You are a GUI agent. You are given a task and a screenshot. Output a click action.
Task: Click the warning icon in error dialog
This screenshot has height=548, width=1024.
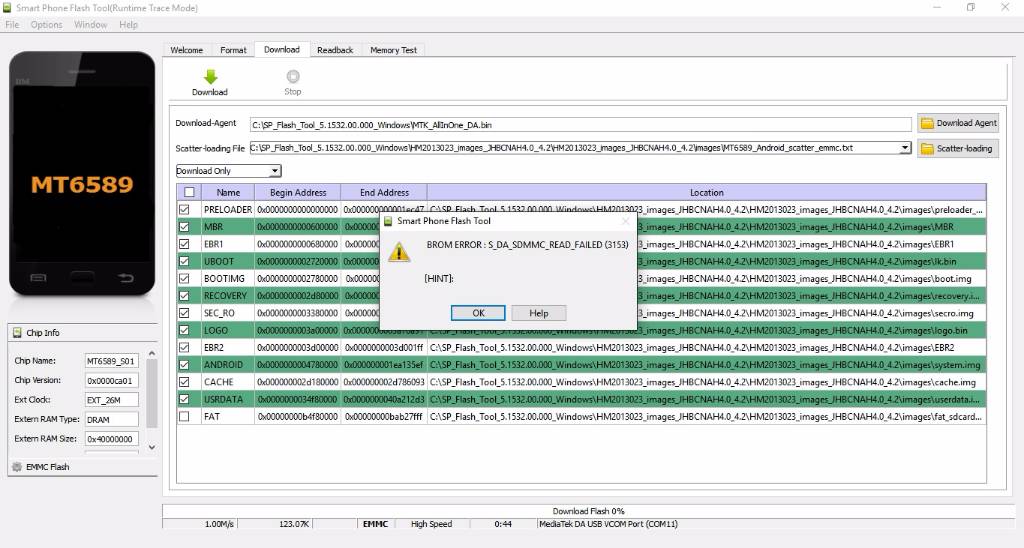coord(399,252)
